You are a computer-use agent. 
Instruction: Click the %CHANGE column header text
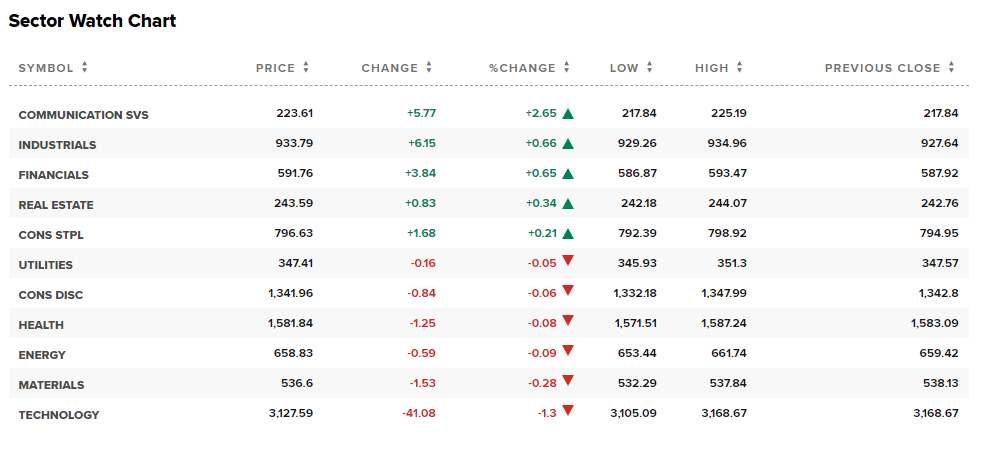(522, 68)
